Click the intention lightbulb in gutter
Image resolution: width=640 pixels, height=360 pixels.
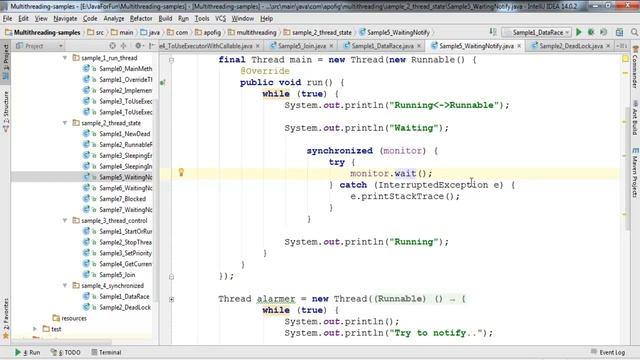point(181,173)
